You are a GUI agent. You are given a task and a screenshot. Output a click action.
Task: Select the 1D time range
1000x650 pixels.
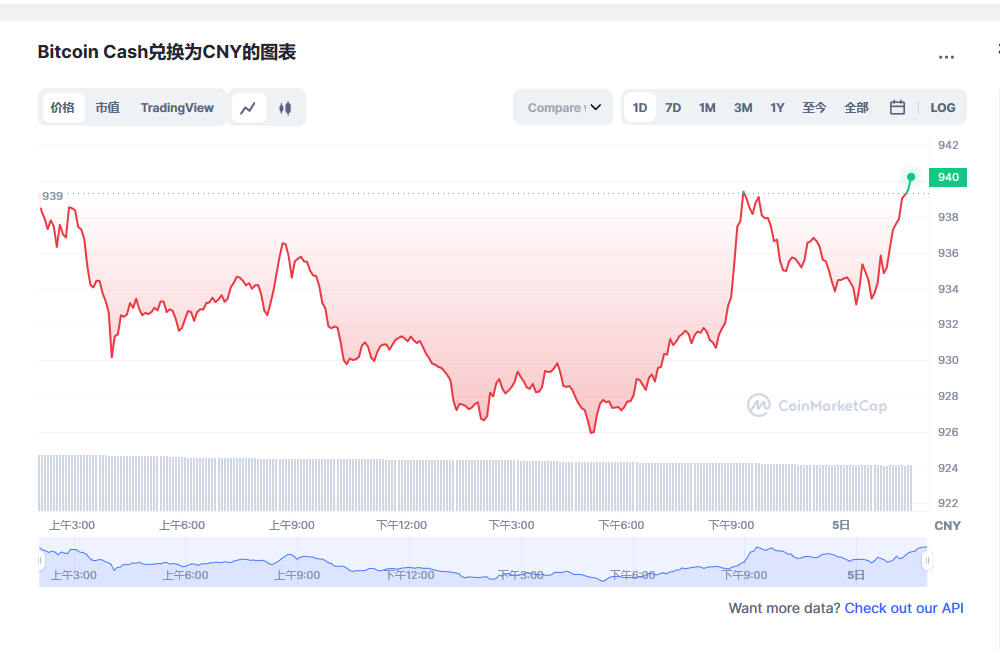pos(640,108)
